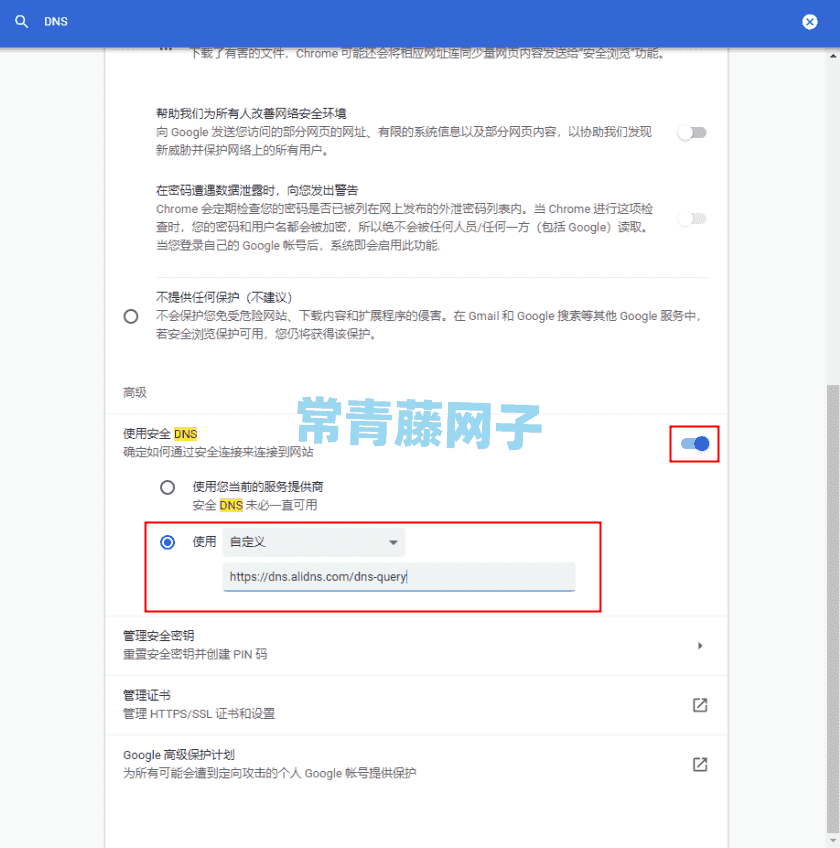Click scrollbar up arrow
840x848 pixels.
[833, 56]
